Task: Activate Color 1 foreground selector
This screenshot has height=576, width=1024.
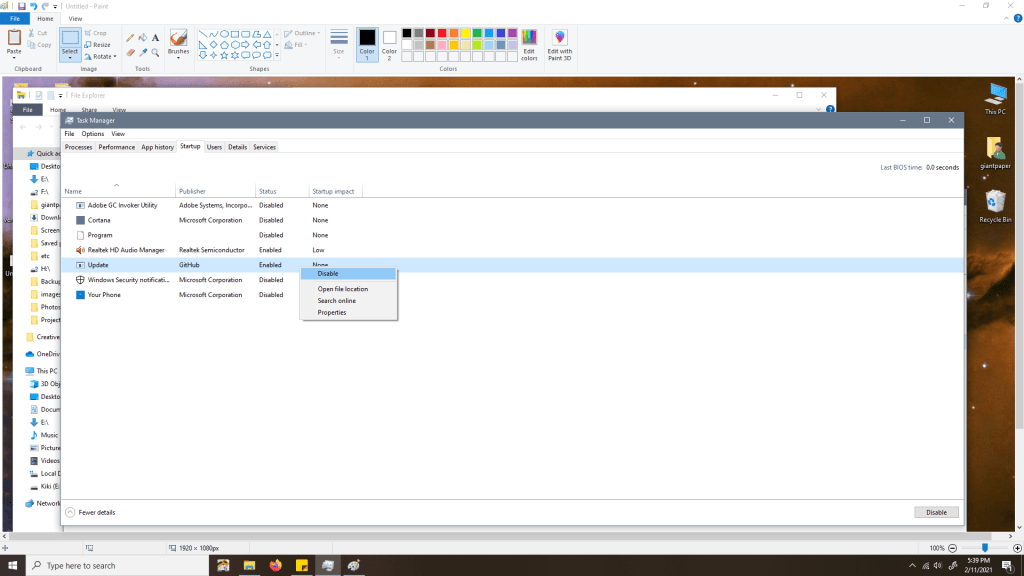Action: [367, 45]
